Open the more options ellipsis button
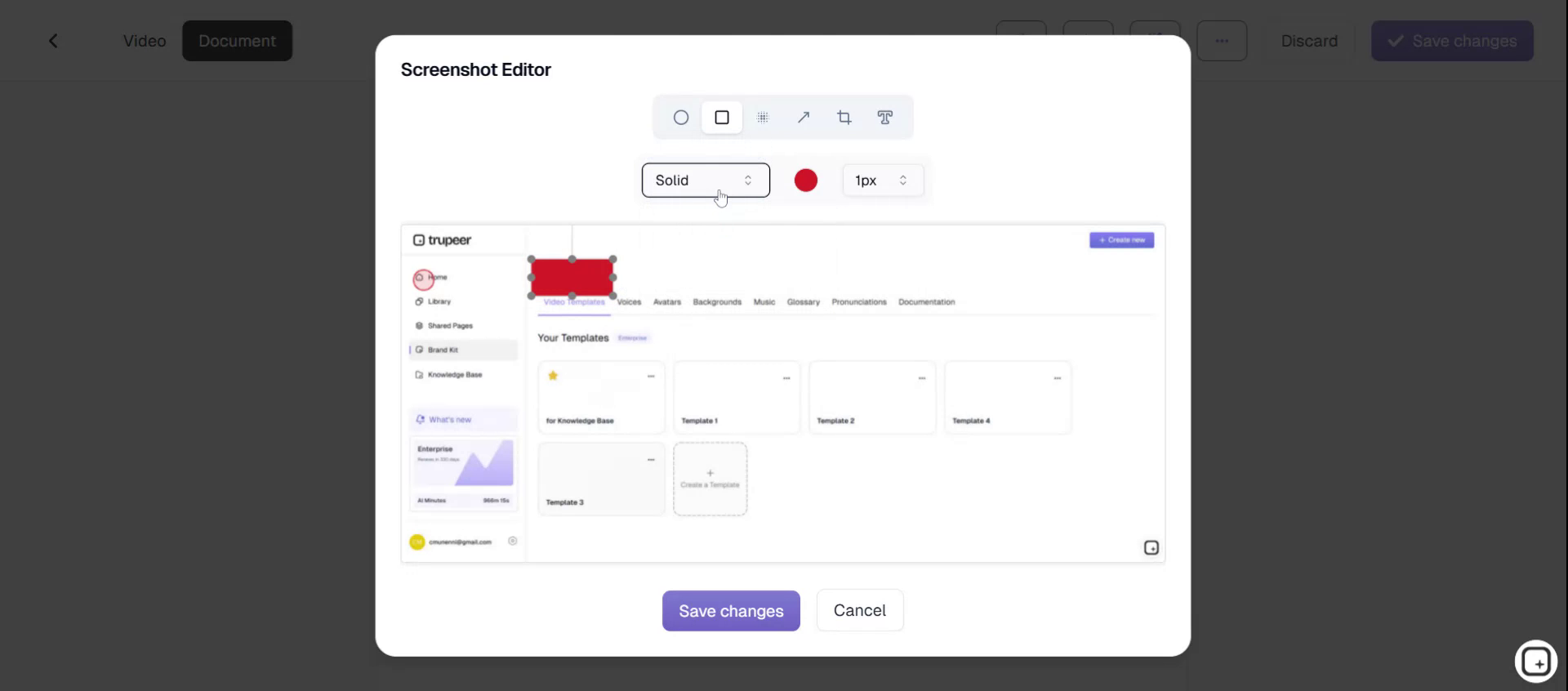 click(1222, 41)
